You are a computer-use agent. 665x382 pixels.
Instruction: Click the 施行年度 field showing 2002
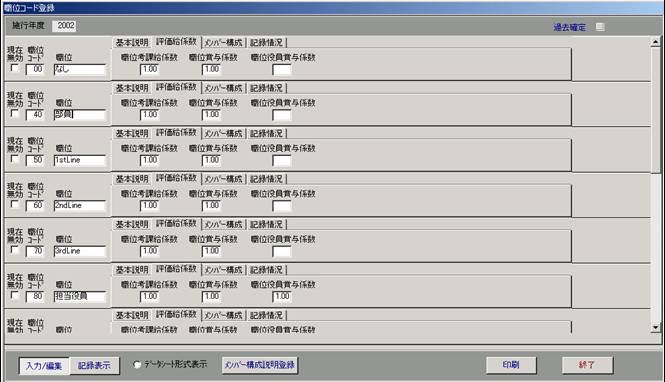point(64,26)
